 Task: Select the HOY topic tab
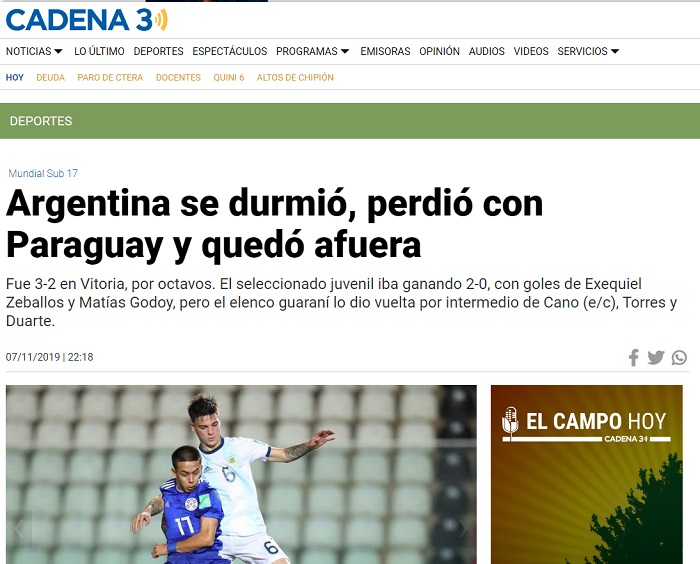15,77
